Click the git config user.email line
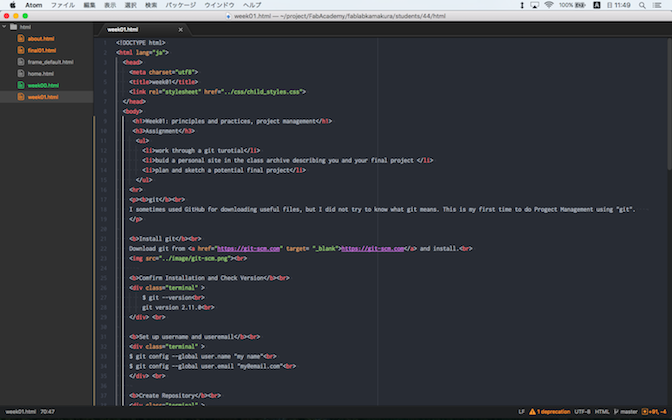Image resolution: width=672 pixels, height=420 pixels. click(213, 366)
